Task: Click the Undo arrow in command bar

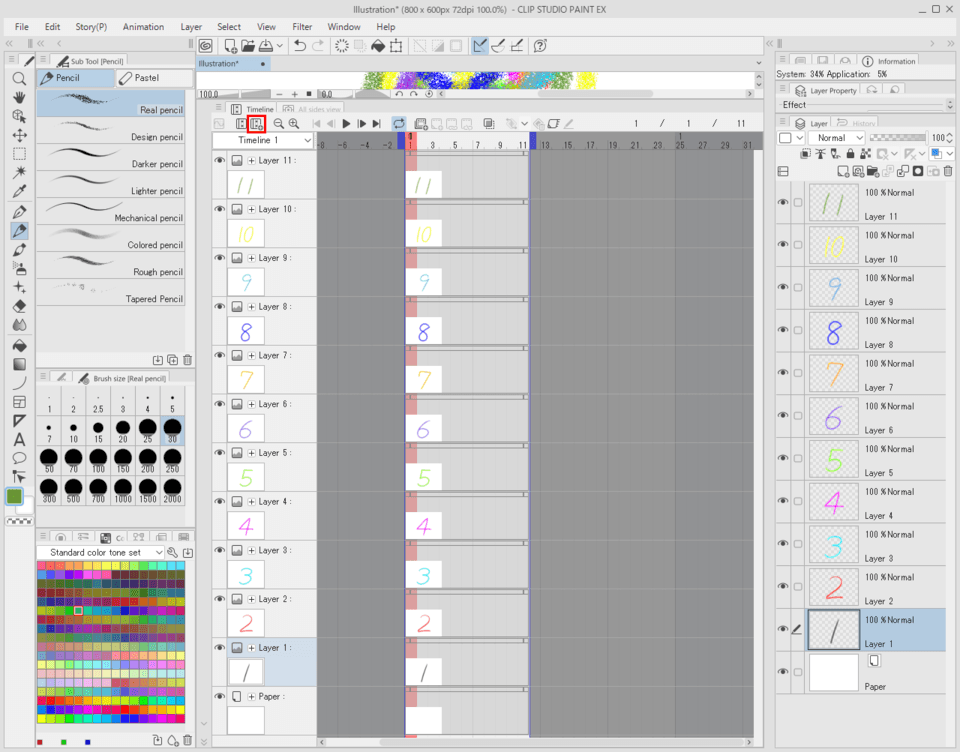Action: click(299, 46)
